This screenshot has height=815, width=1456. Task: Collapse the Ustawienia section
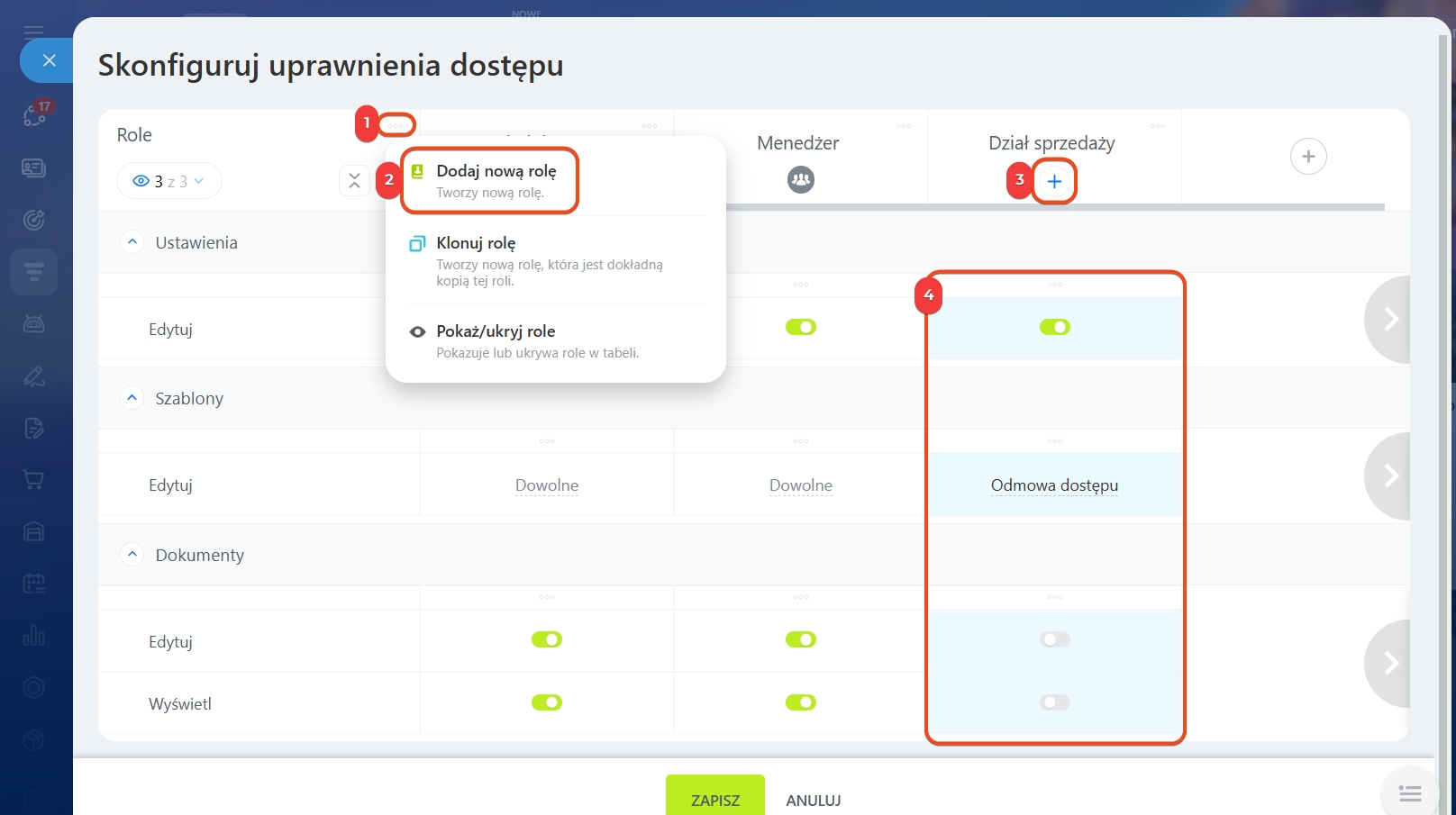[x=132, y=242]
